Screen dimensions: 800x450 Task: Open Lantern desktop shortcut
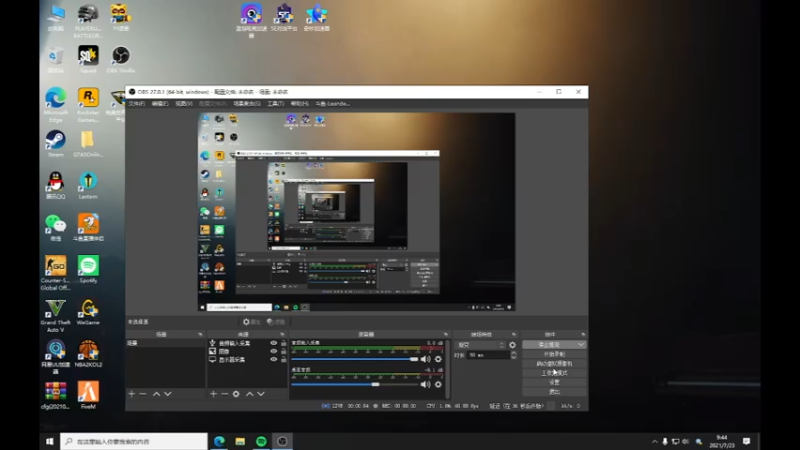click(x=88, y=186)
